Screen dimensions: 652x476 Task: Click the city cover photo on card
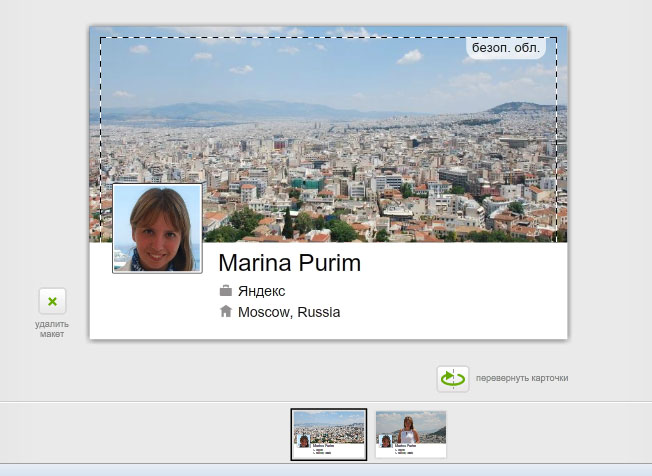[x=380, y=170]
